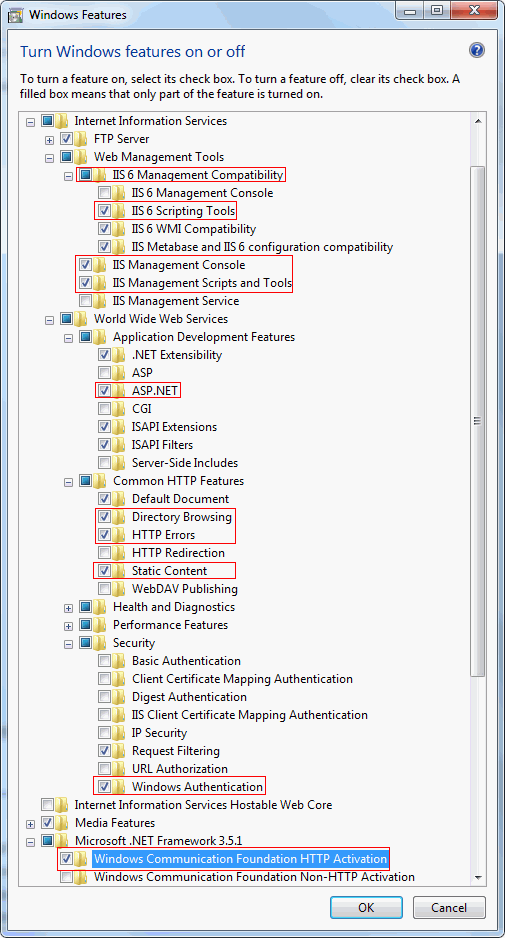This screenshot has width=505, height=938.
Task: Click the Cancel button
Action: click(x=449, y=907)
